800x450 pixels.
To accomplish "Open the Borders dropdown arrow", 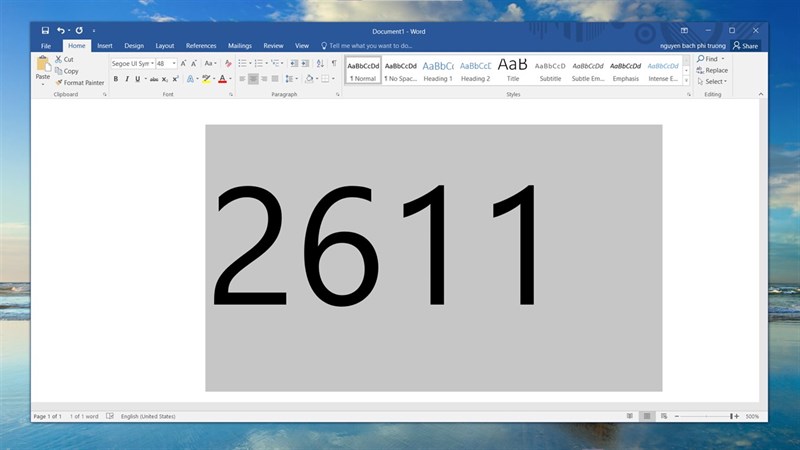I will click(333, 79).
